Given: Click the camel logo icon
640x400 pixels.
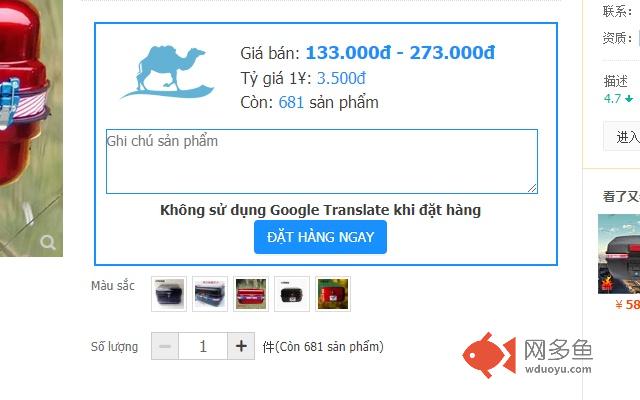Looking at the screenshot, I should (167, 73).
